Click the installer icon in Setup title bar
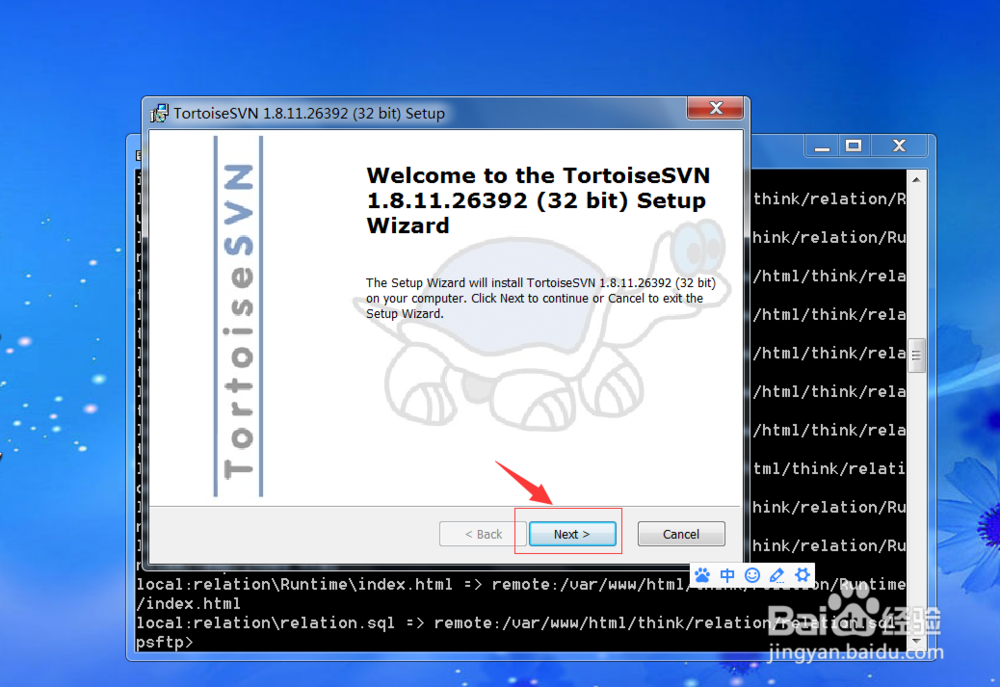1000x687 pixels. [x=159, y=114]
